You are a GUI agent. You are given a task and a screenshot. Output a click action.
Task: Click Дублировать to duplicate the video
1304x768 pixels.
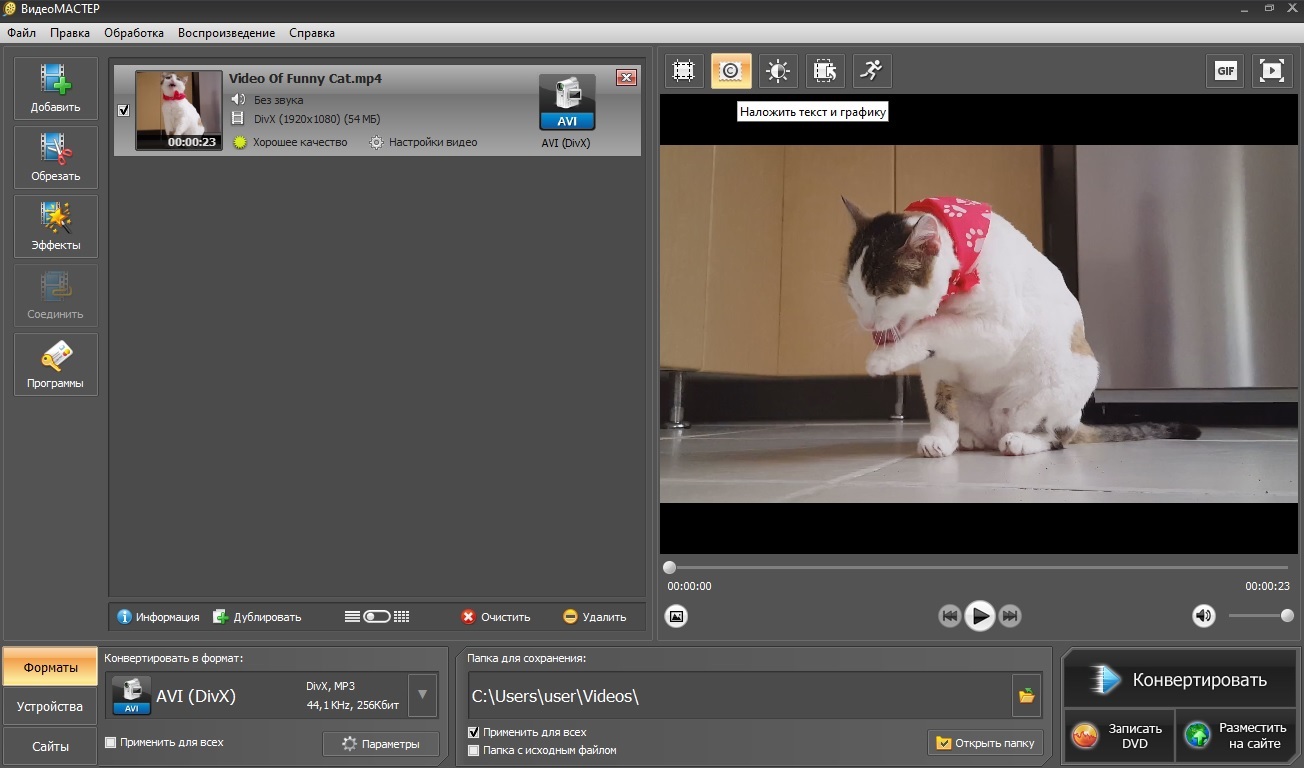click(x=257, y=617)
